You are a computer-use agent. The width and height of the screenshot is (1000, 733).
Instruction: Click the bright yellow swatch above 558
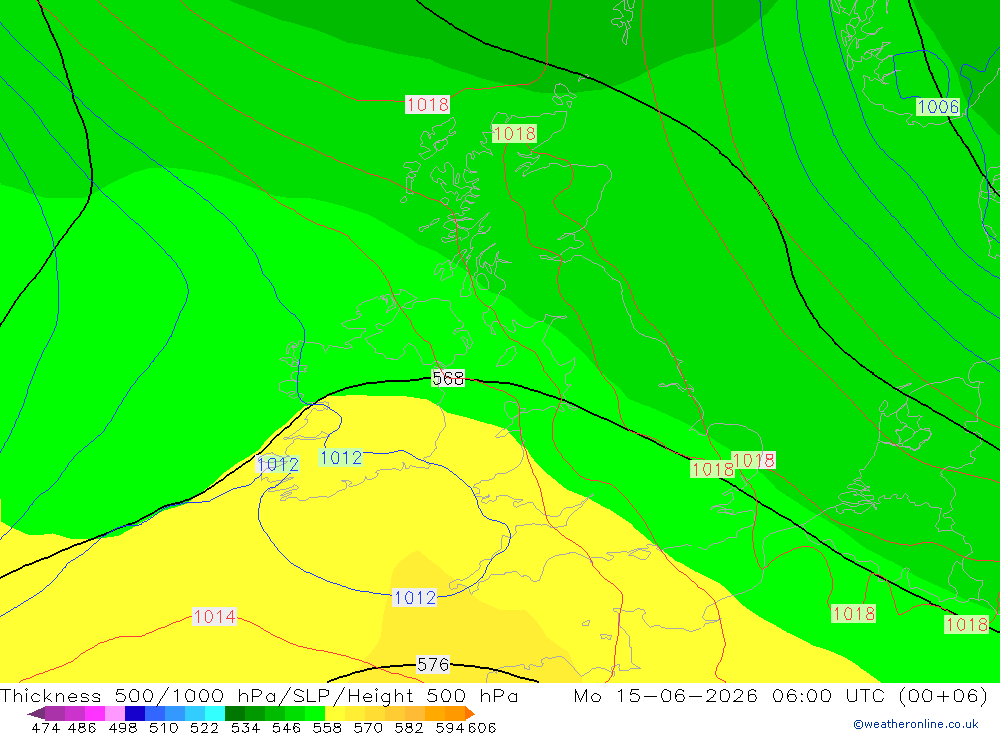coord(335,713)
